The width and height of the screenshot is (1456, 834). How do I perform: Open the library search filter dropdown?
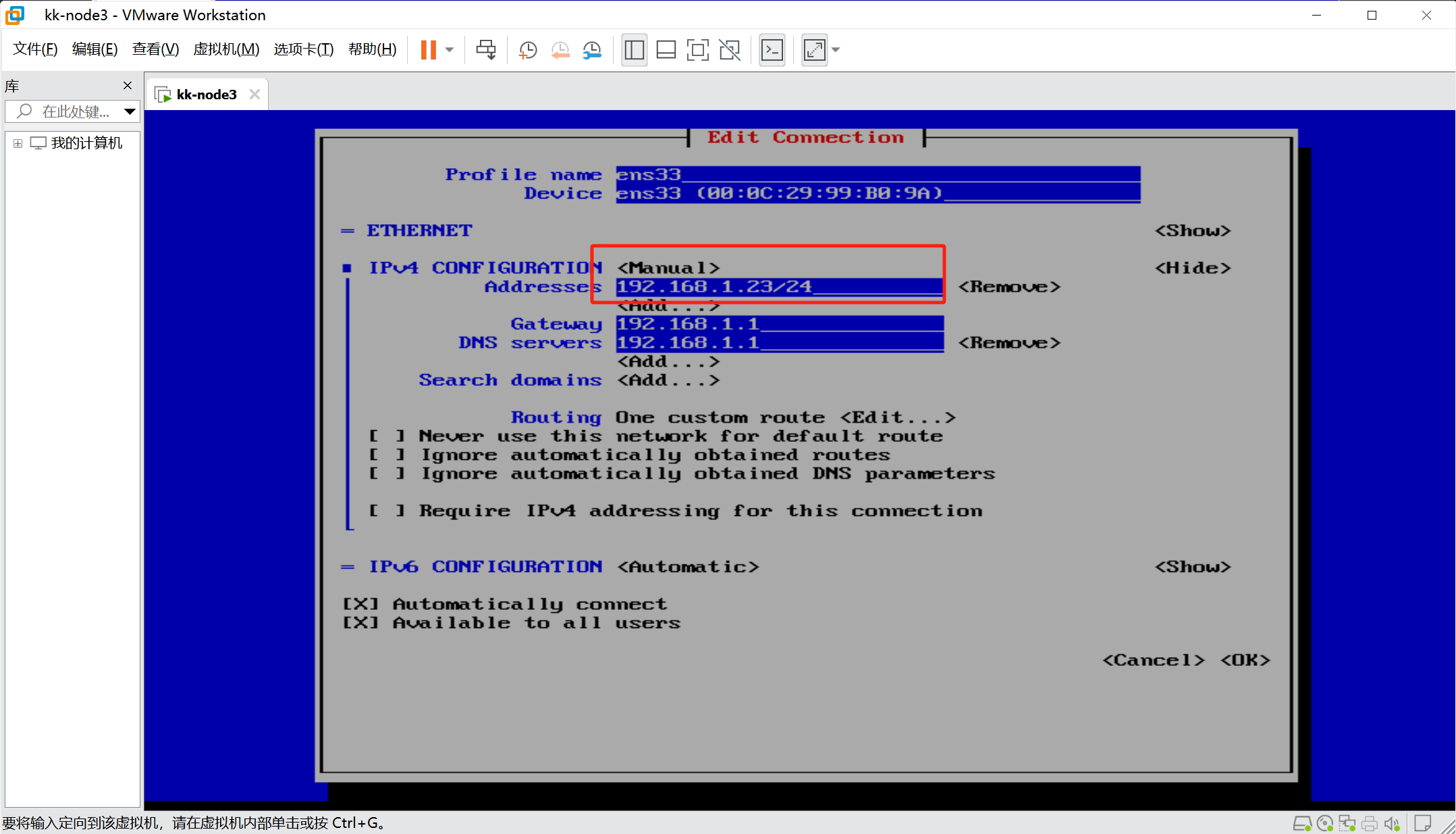coord(130,111)
